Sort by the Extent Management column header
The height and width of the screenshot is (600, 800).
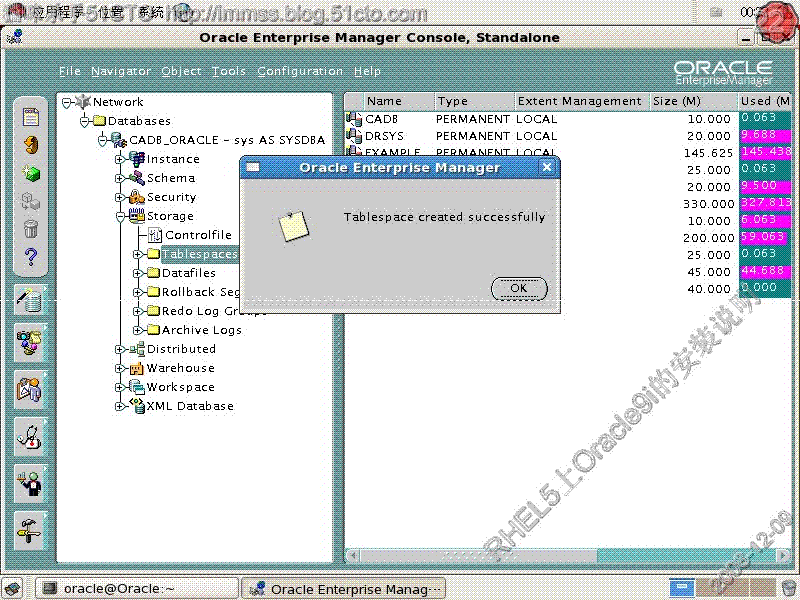582,102
